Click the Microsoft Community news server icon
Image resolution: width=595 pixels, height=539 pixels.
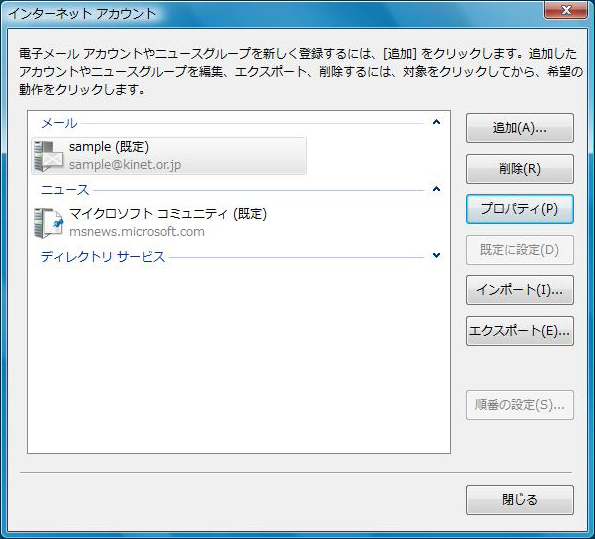tap(48, 223)
